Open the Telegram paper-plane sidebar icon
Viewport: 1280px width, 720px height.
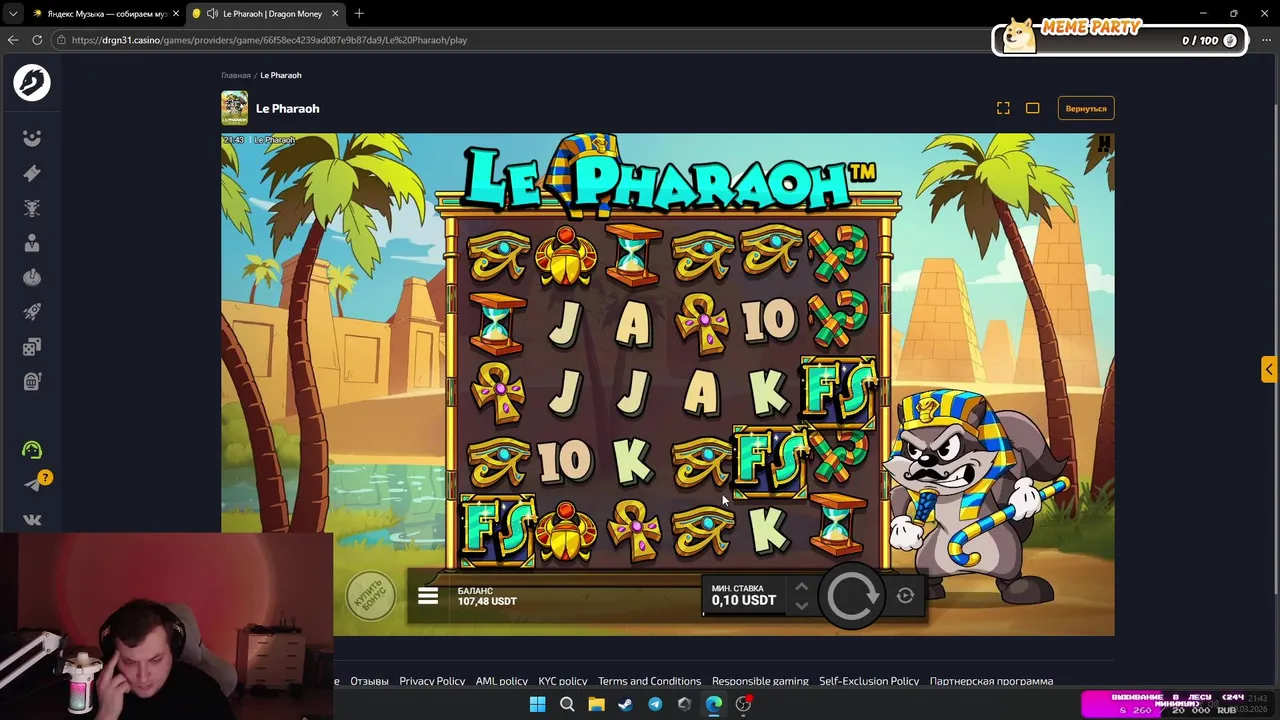tap(32, 485)
